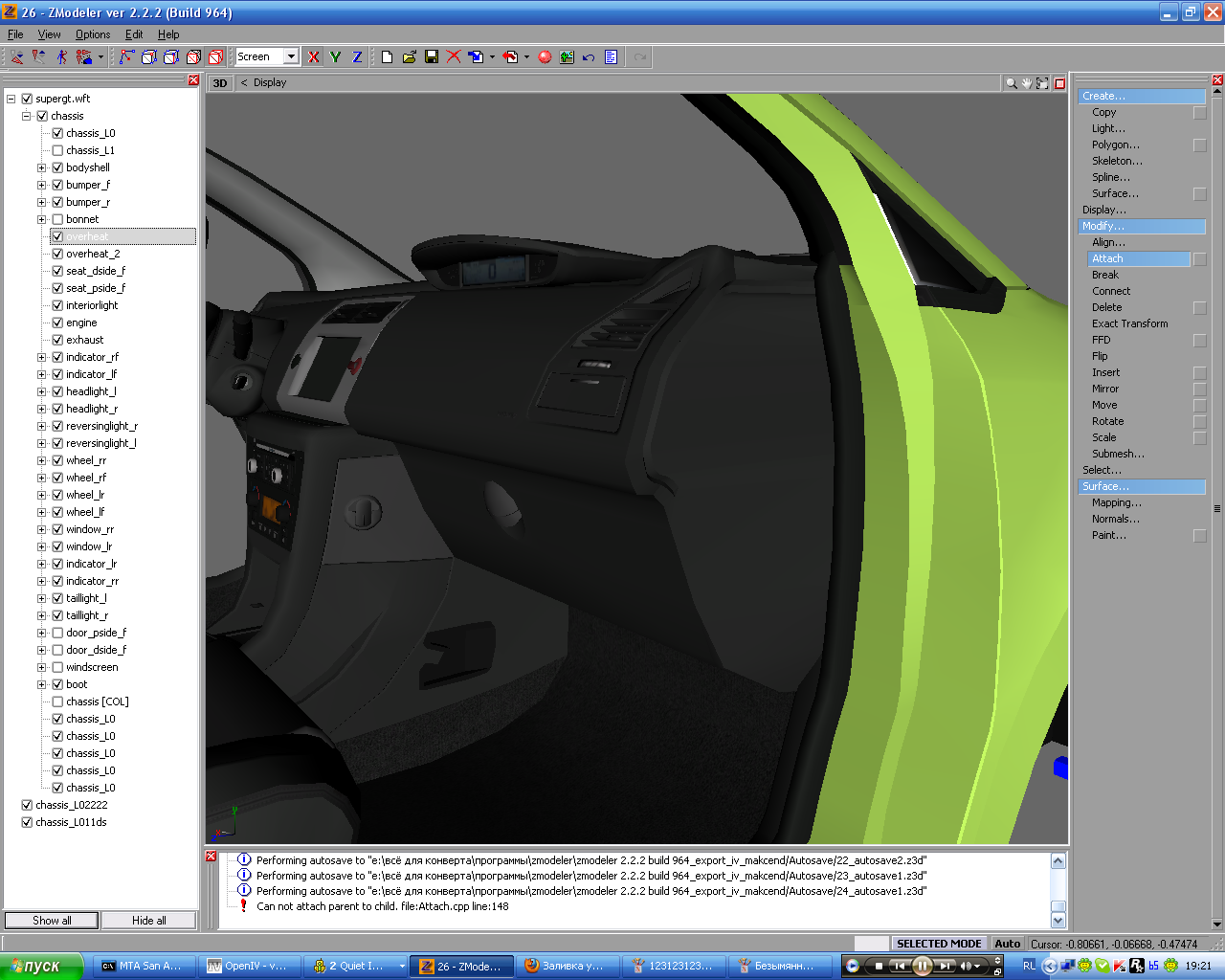
Task: Select the viewport pan hand tool
Action: click(1027, 83)
